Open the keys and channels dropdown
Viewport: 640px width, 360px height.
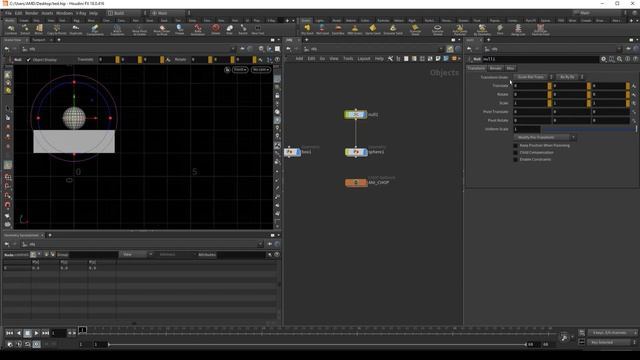point(612,333)
